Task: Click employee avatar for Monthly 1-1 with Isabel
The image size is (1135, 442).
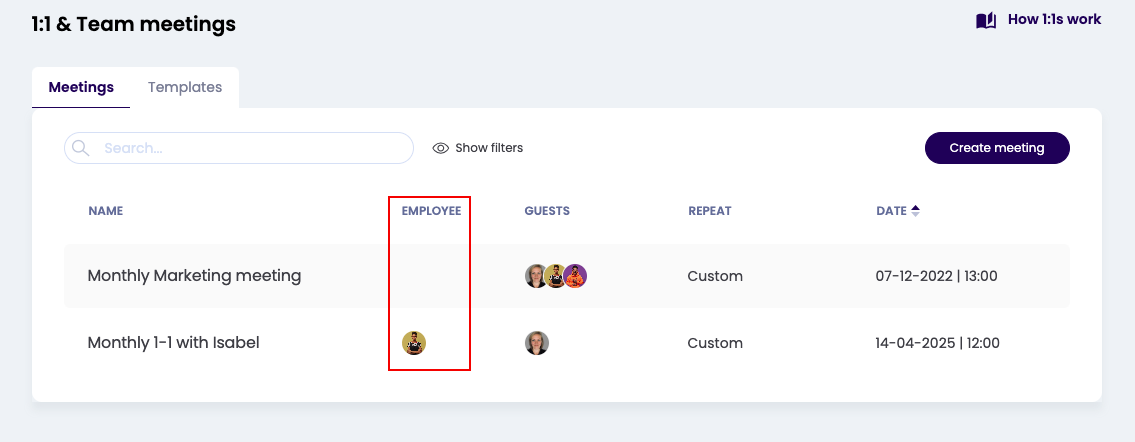Action: pos(414,343)
